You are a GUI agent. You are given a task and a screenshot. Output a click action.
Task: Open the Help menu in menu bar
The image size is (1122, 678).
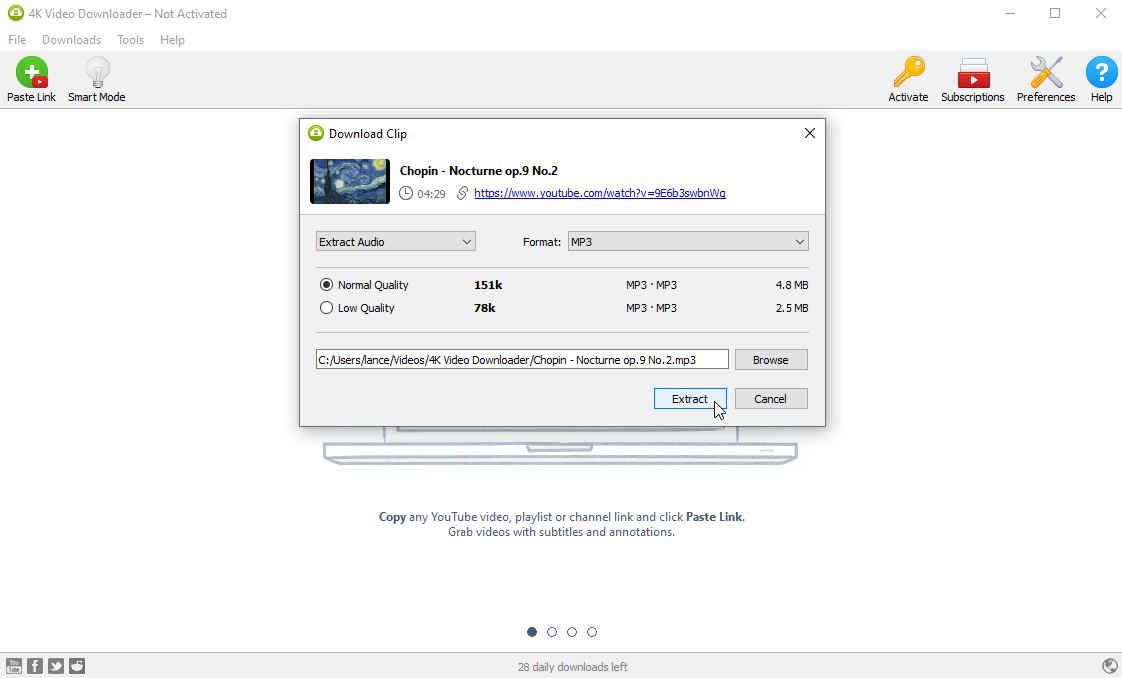pyautogui.click(x=172, y=40)
